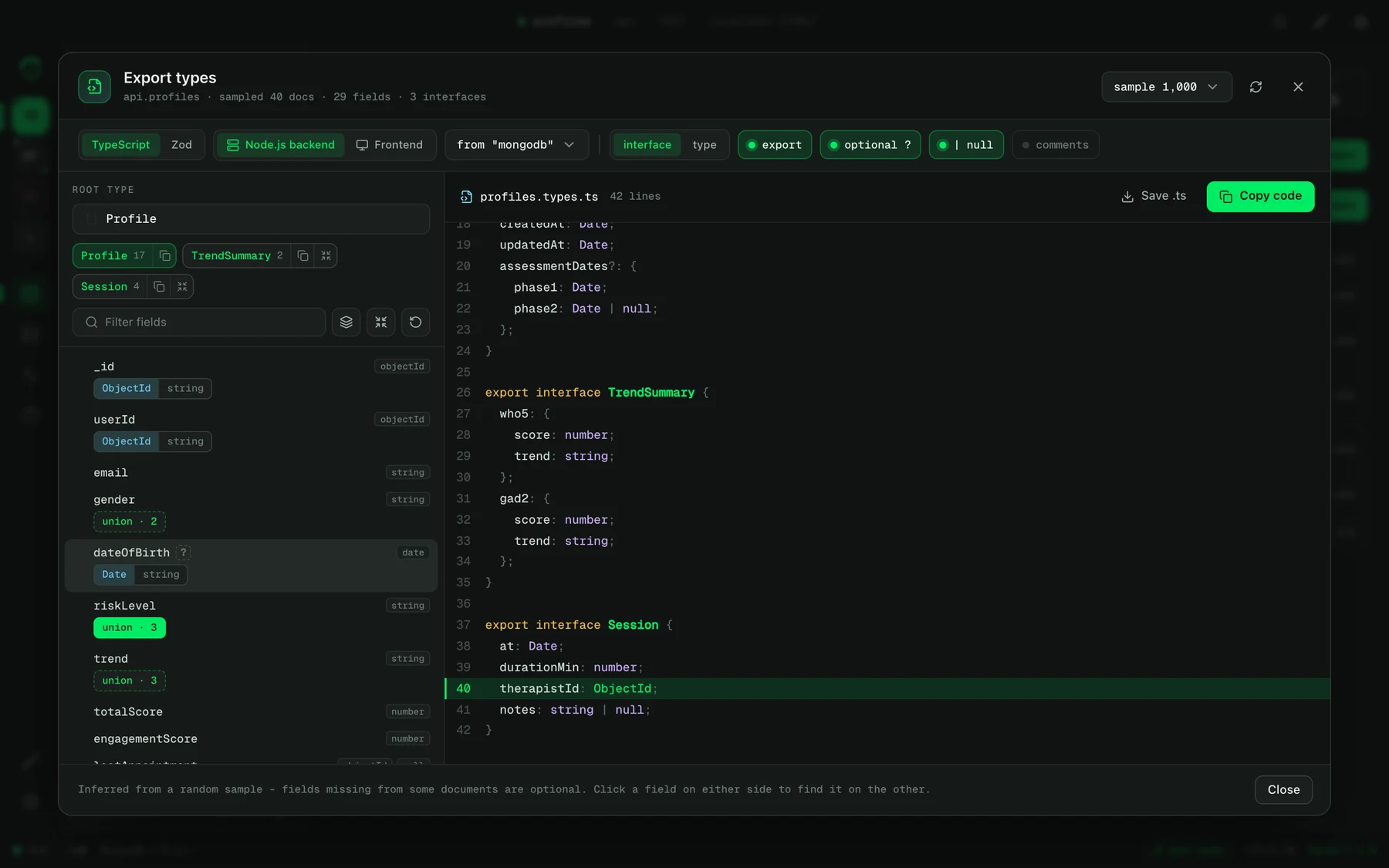Screen dimensions: 1389x868
Task: Open the sample 1,000 dropdown
Action: click(x=1166, y=87)
